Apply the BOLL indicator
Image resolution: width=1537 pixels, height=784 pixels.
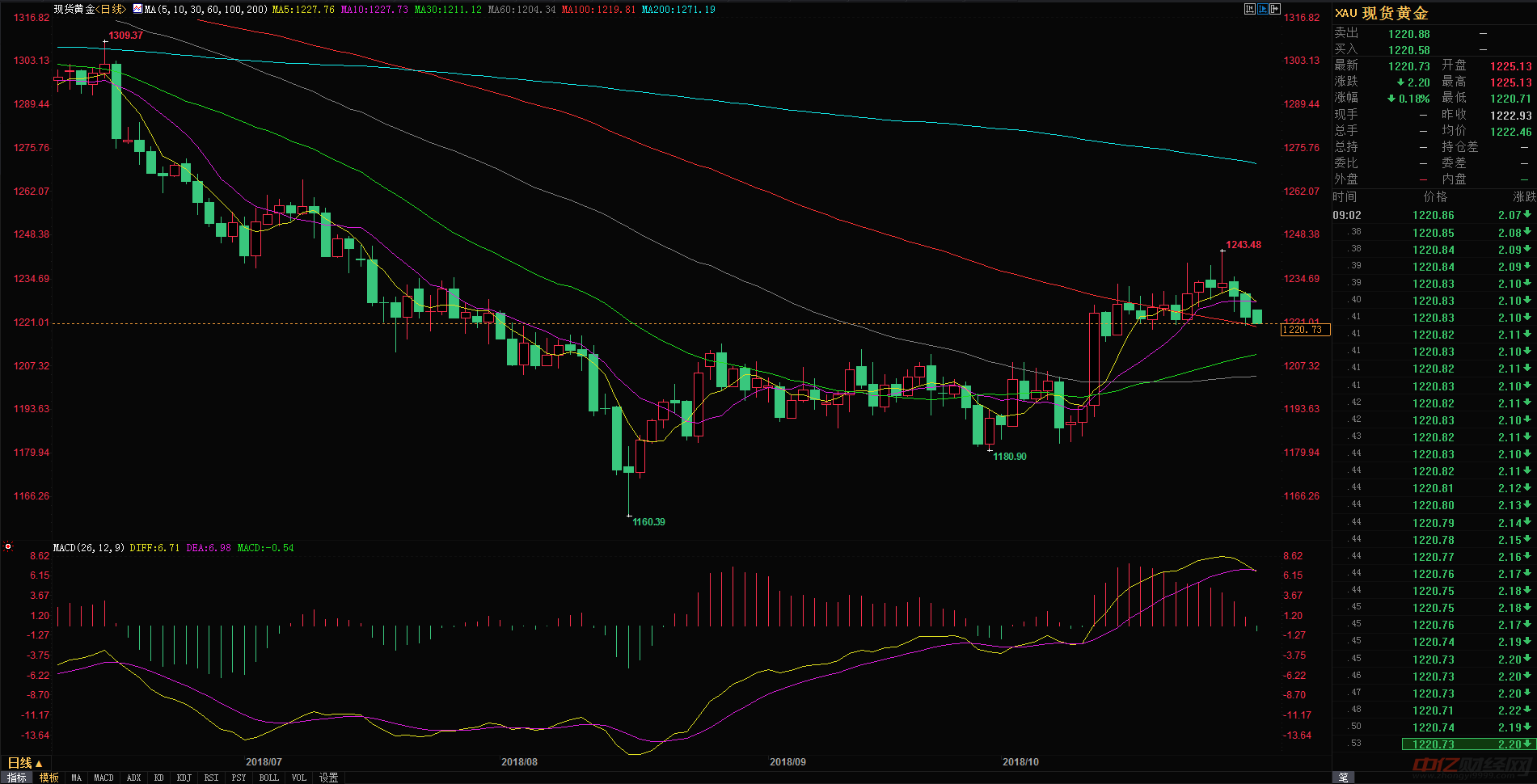(x=268, y=777)
